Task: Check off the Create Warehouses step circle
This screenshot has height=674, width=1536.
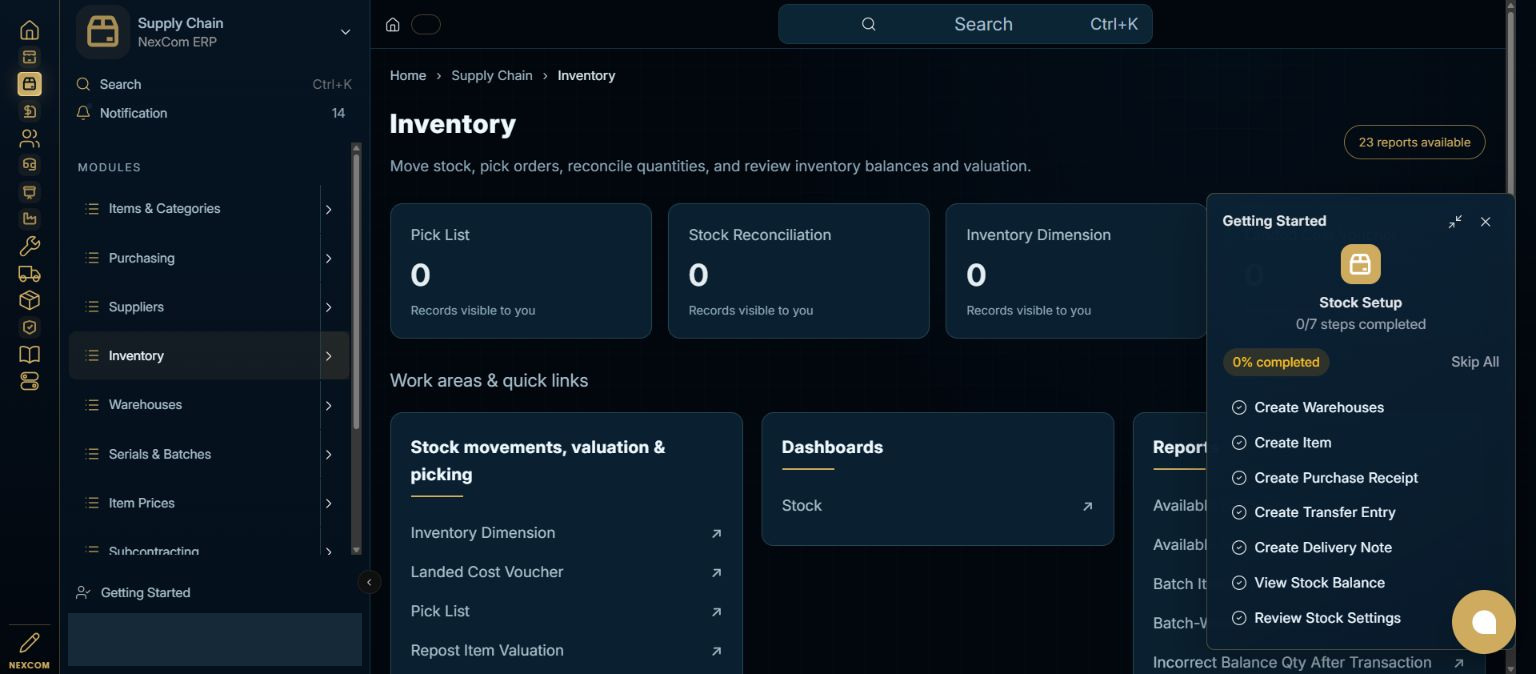Action: click(1239, 408)
